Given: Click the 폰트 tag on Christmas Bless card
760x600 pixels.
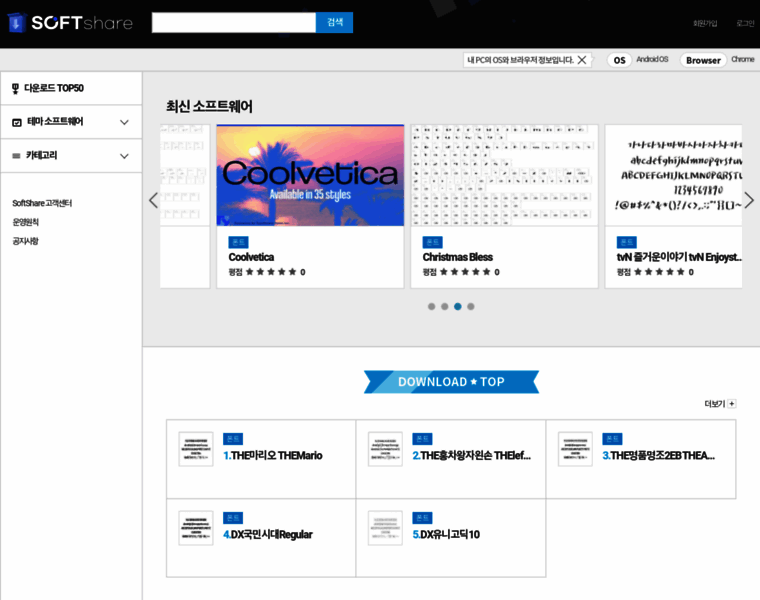Looking at the screenshot, I should [432, 242].
